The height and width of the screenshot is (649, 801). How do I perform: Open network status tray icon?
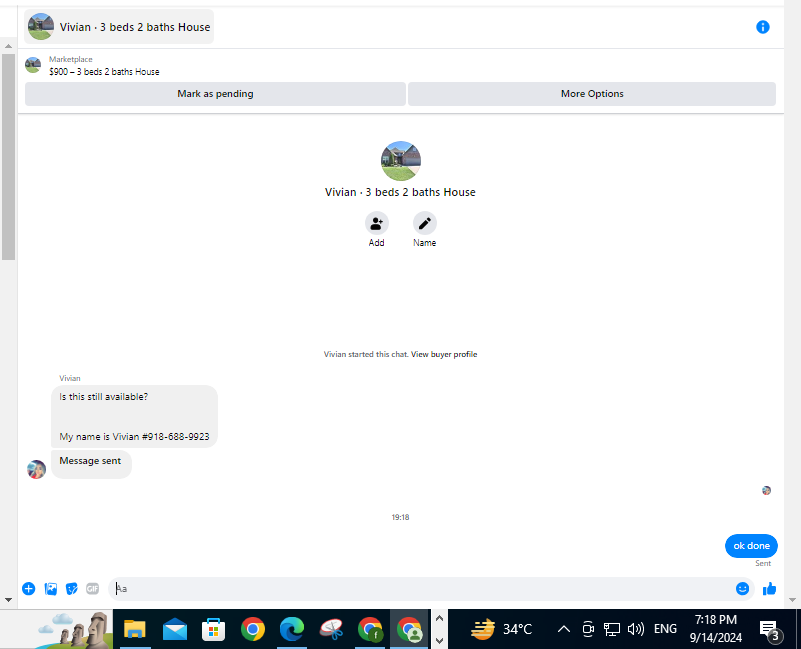[x=611, y=629]
